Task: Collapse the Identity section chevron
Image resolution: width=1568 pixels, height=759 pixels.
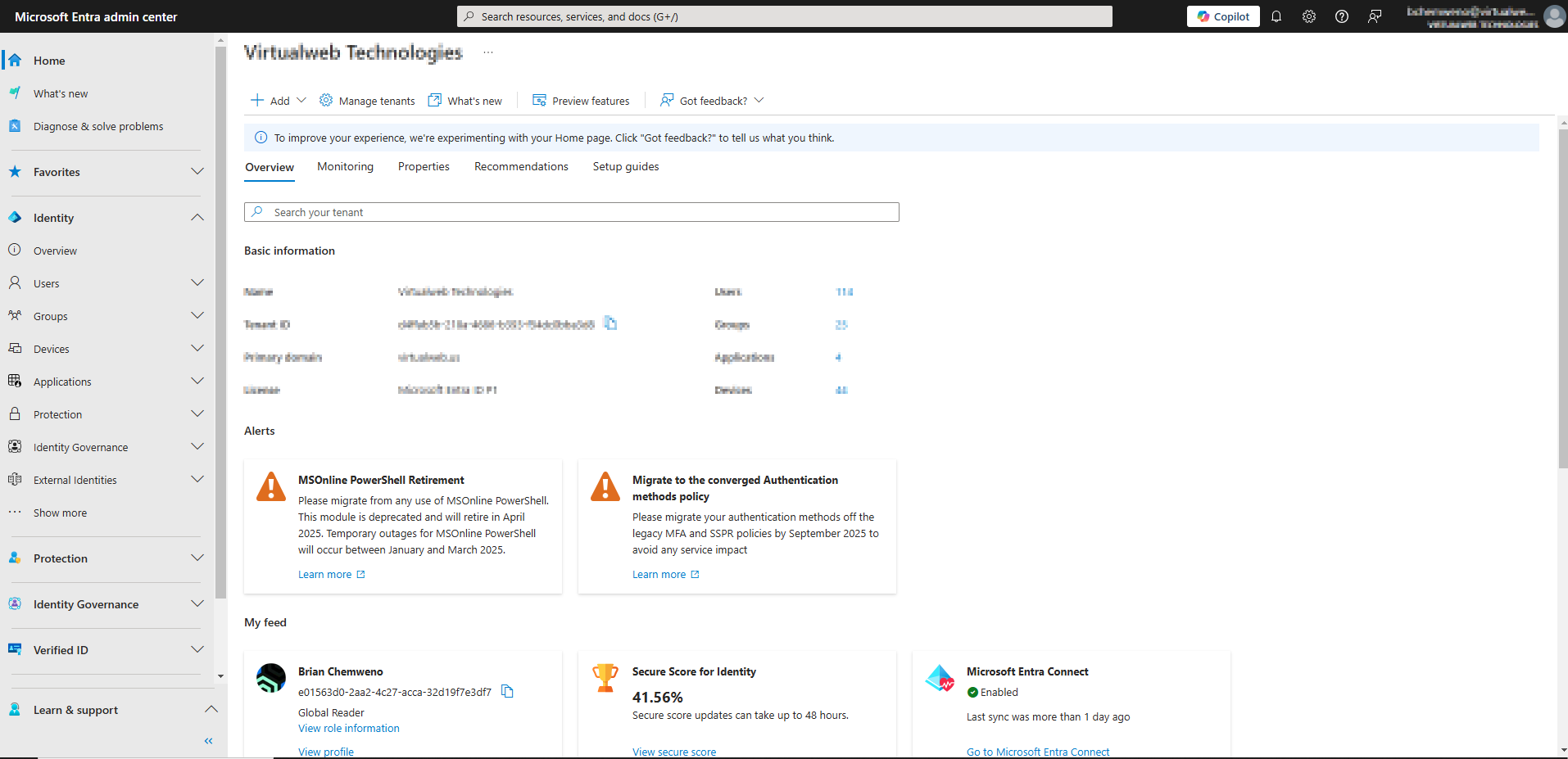Action: (197, 217)
